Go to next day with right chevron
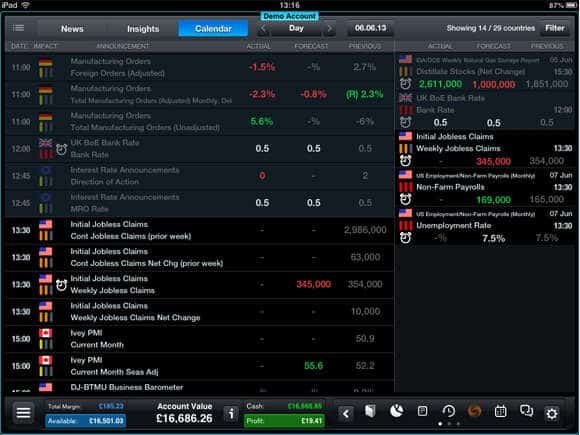Image resolution: width=580 pixels, height=435 pixels. [329, 28]
